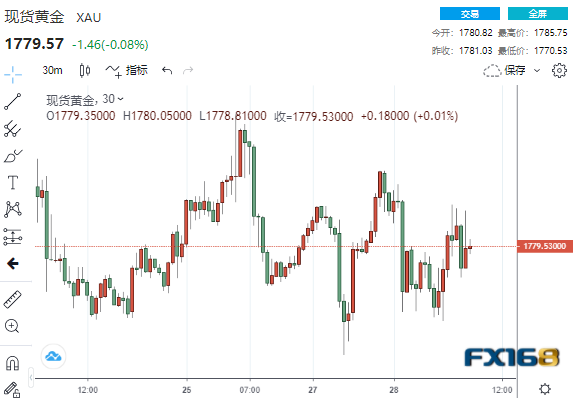573x399 pixels.
Task: Select the long position prediction tool
Action: [13, 236]
